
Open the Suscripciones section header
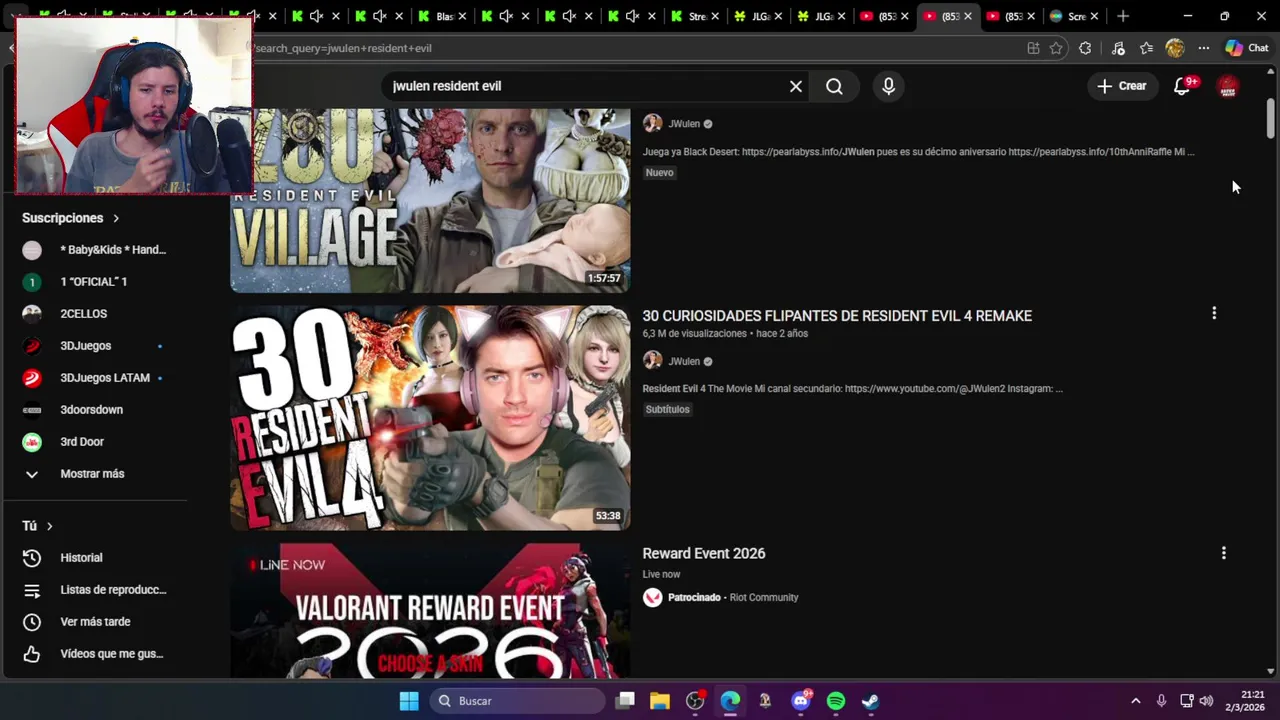click(70, 218)
